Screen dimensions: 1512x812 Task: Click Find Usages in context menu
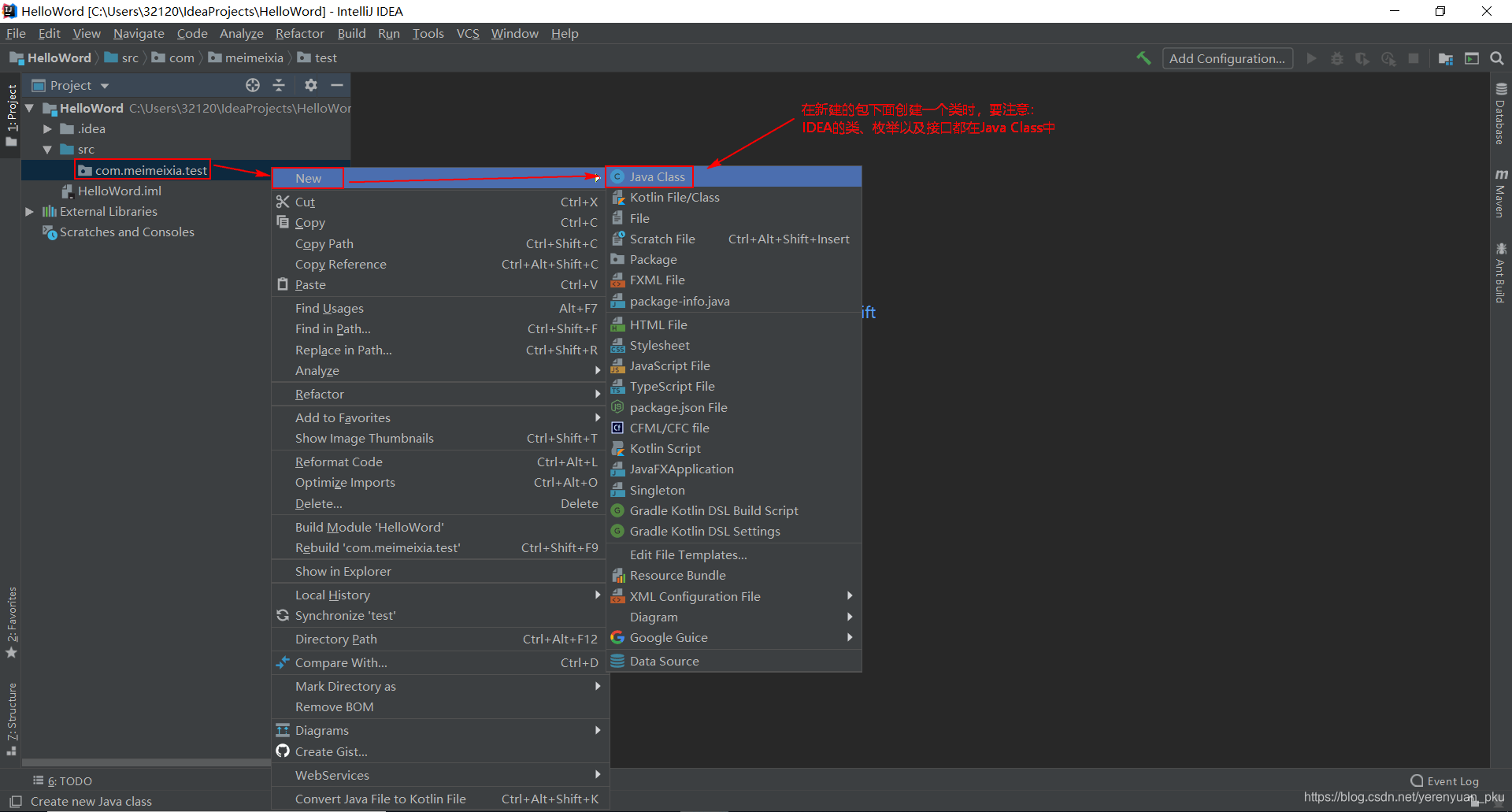[440, 308]
